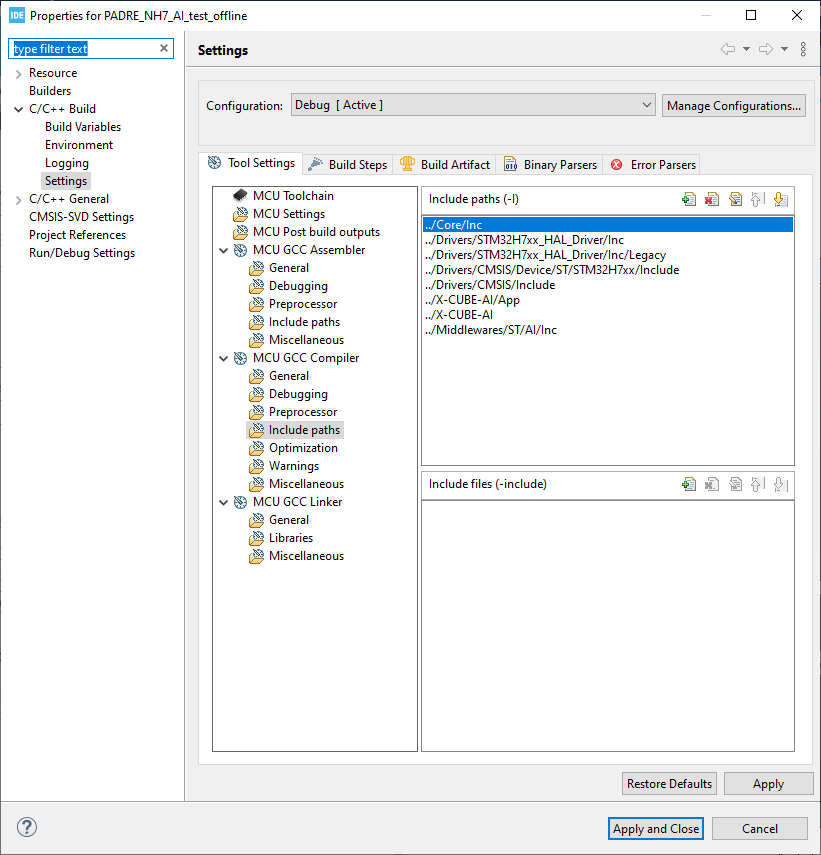821x855 pixels.
Task: Open Project References page
Action: 77,234
